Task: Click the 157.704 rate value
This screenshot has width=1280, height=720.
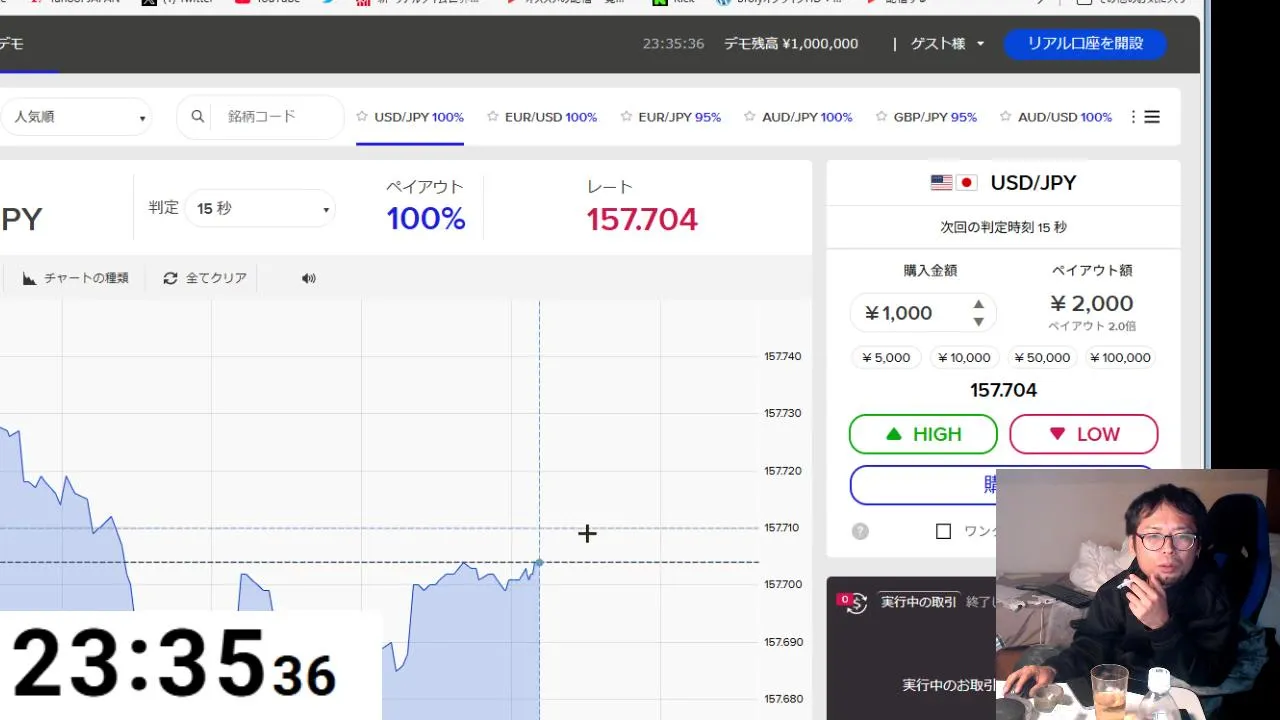Action: [x=642, y=219]
